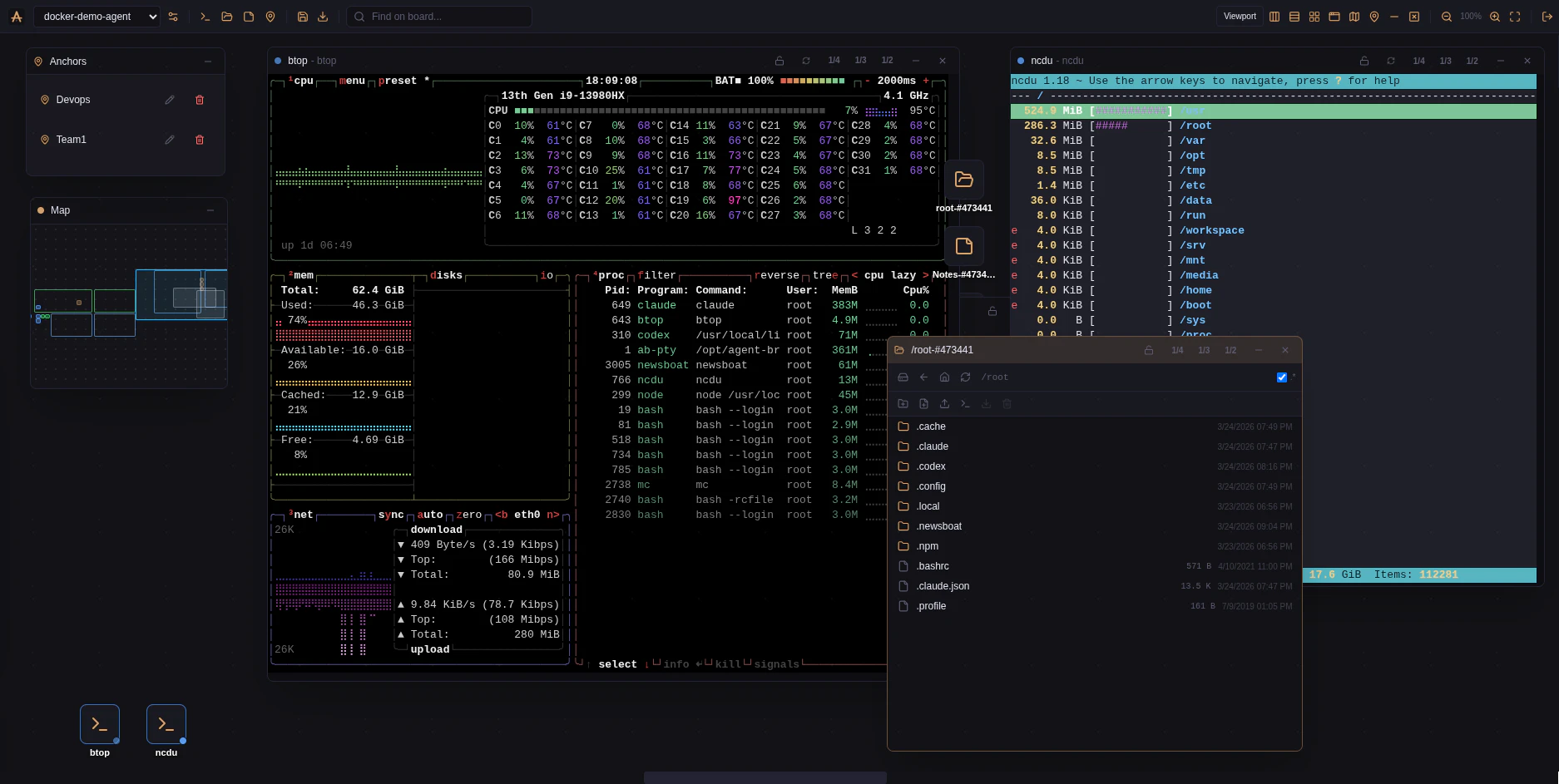This screenshot has width=1559, height=784.
Task: Delete the Devops anchor
Action: [x=200, y=100]
